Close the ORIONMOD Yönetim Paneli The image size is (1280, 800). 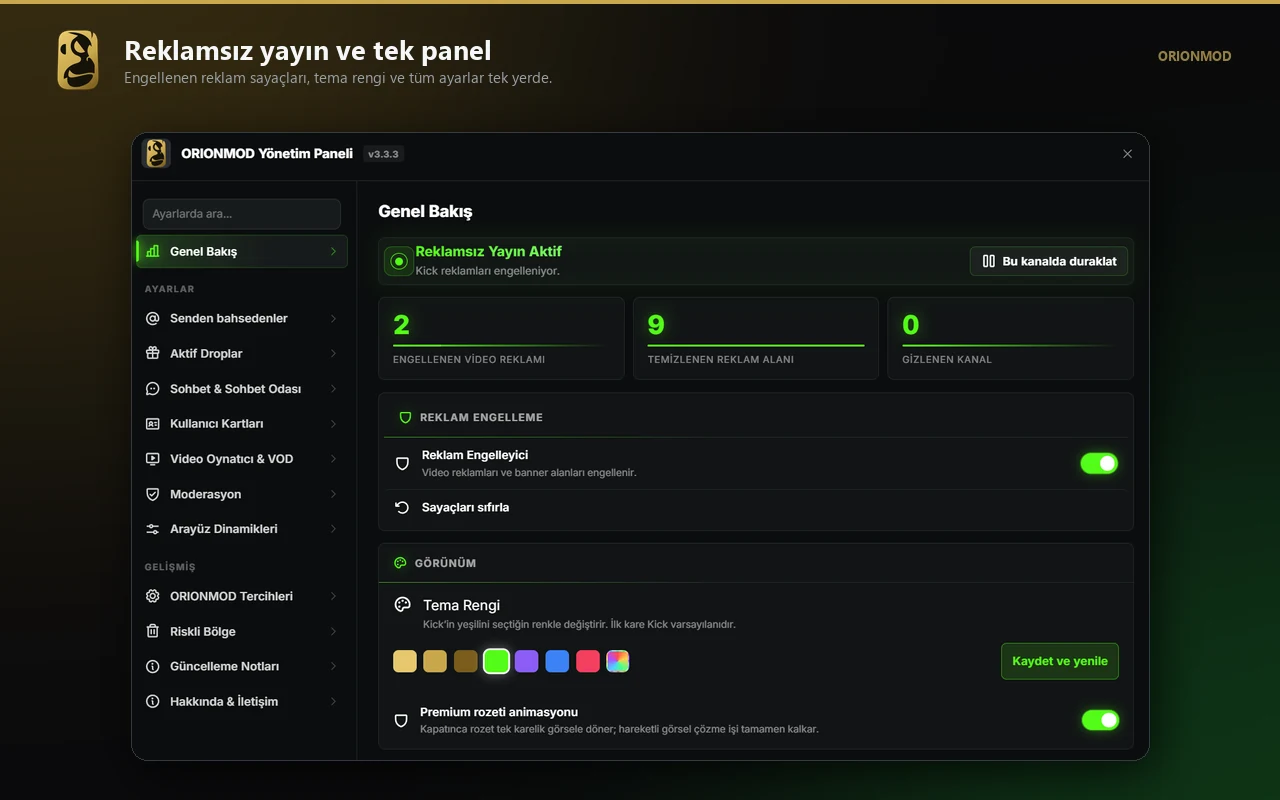click(x=1127, y=154)
